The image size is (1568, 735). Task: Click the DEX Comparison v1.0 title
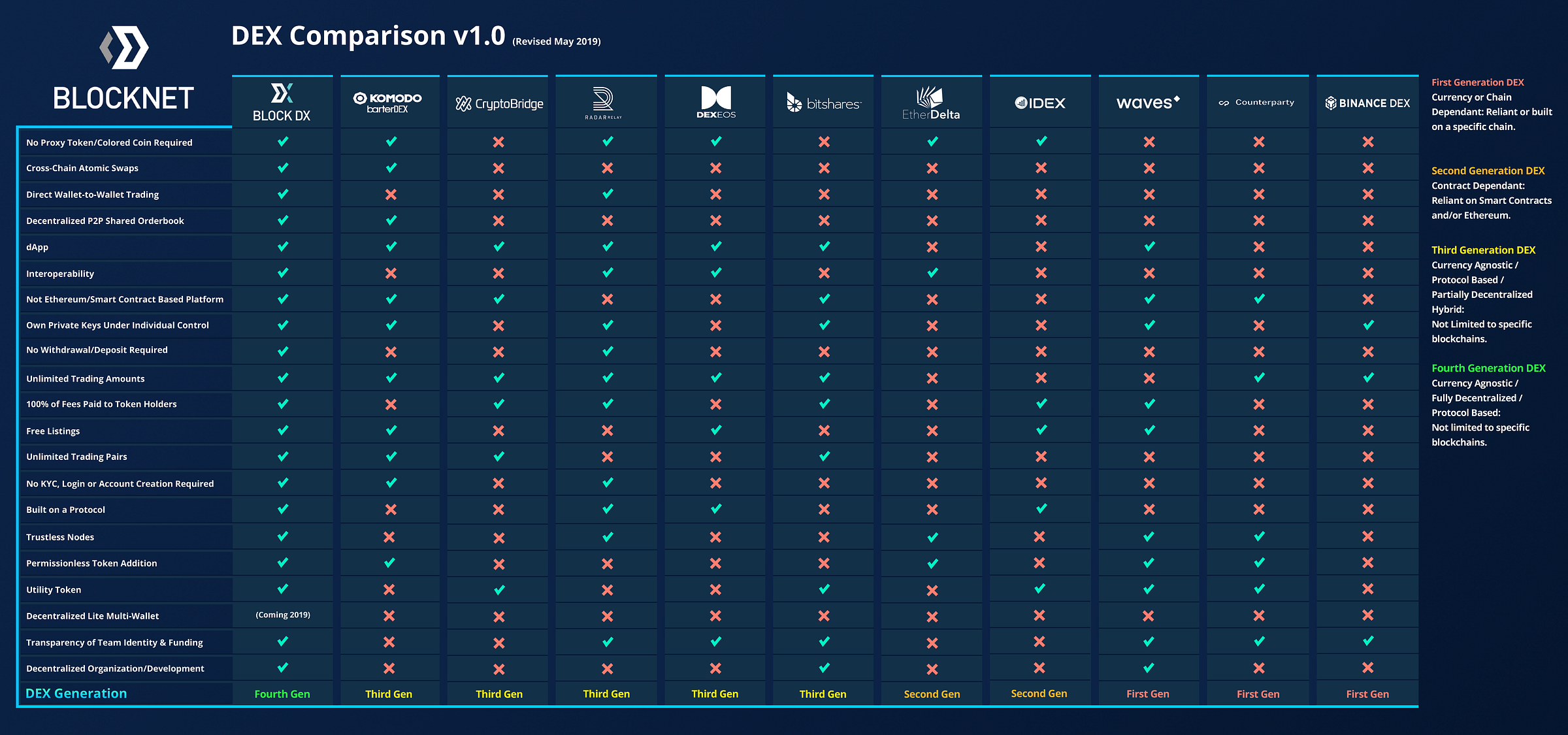tap(368, 35)
